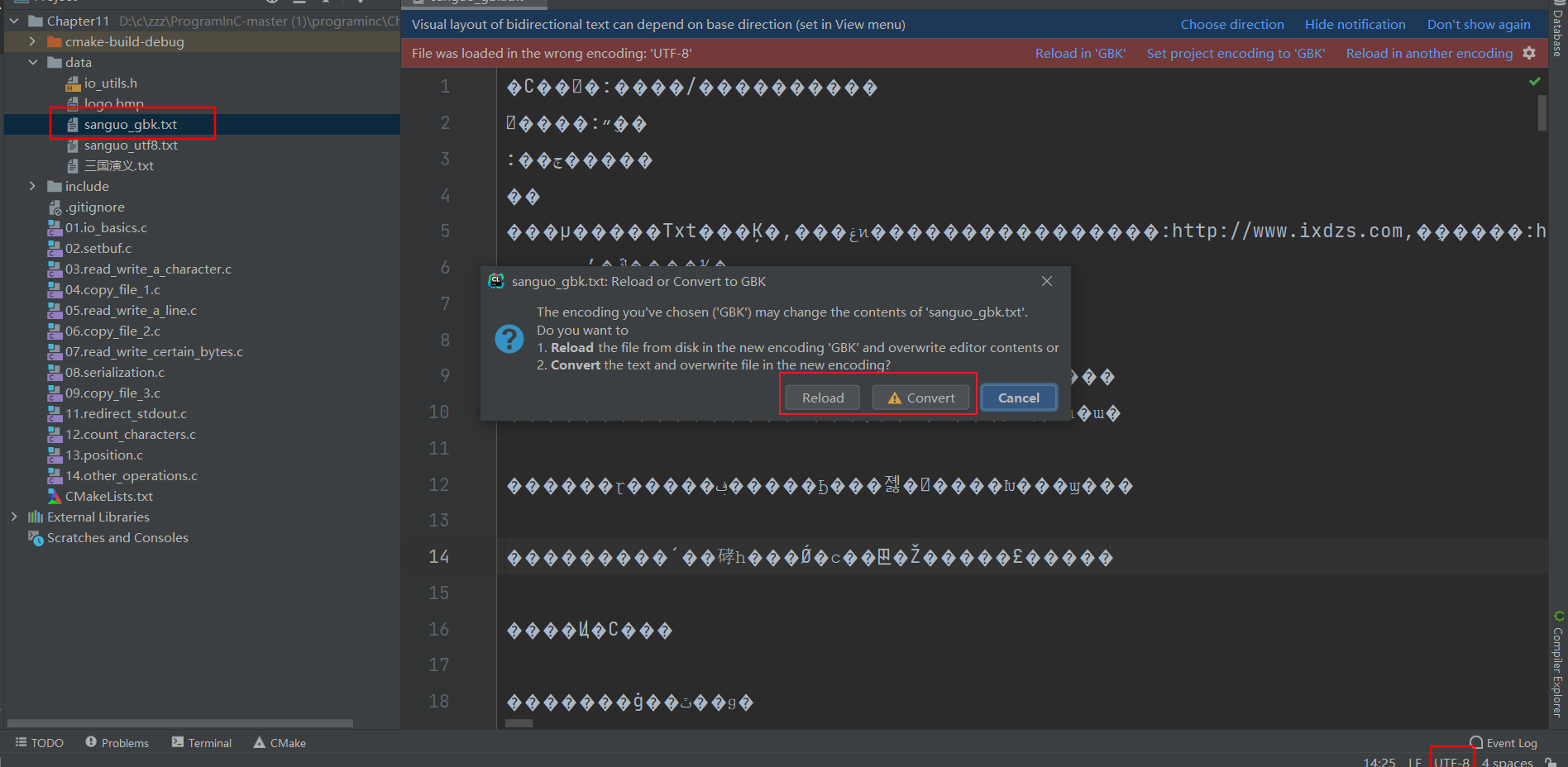Open LF line separator selector

[x=1415, y=761]
